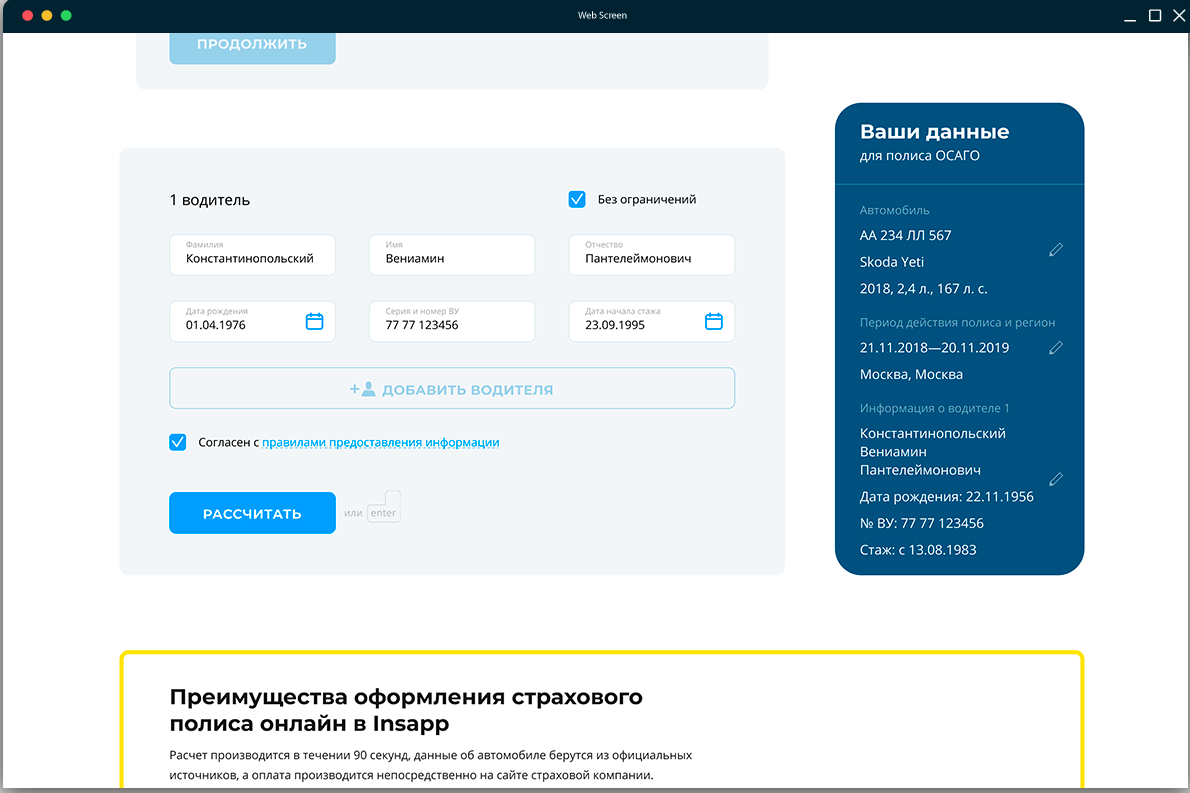Focus the 'Отчество' input field

coord(651,255)
